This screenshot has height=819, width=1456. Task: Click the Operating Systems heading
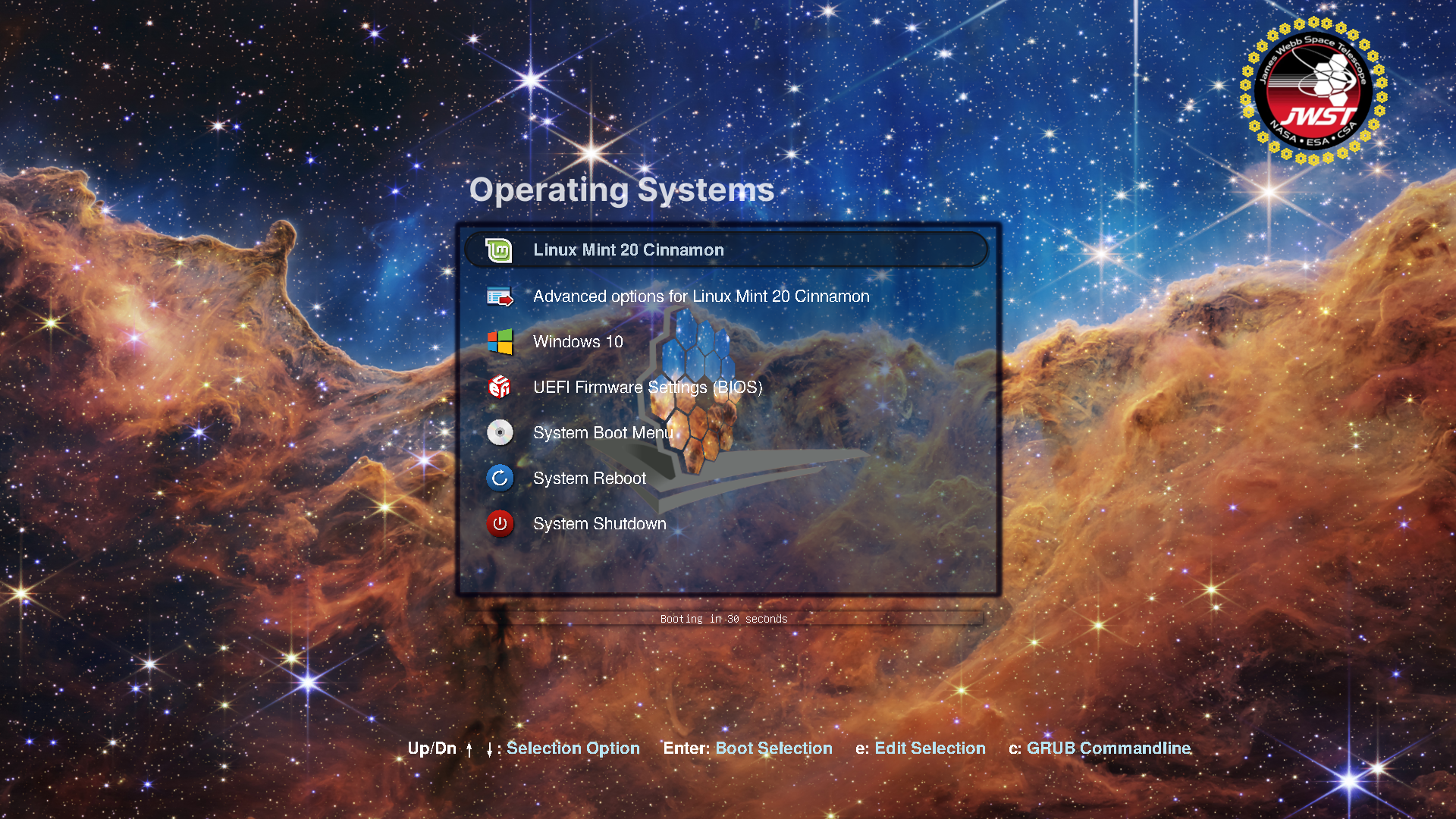click(621, 190)
